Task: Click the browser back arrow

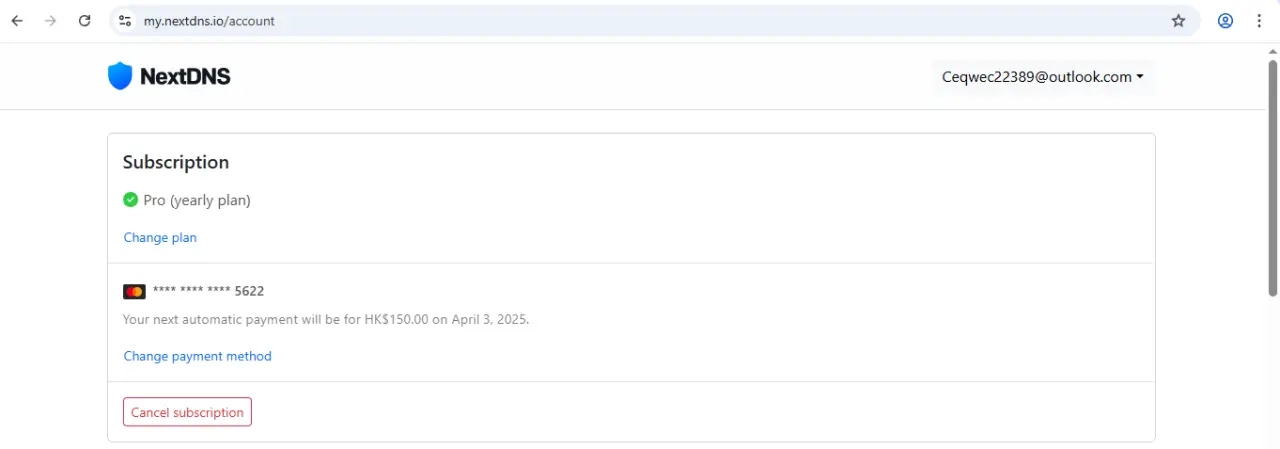Action: click(17, 20)
